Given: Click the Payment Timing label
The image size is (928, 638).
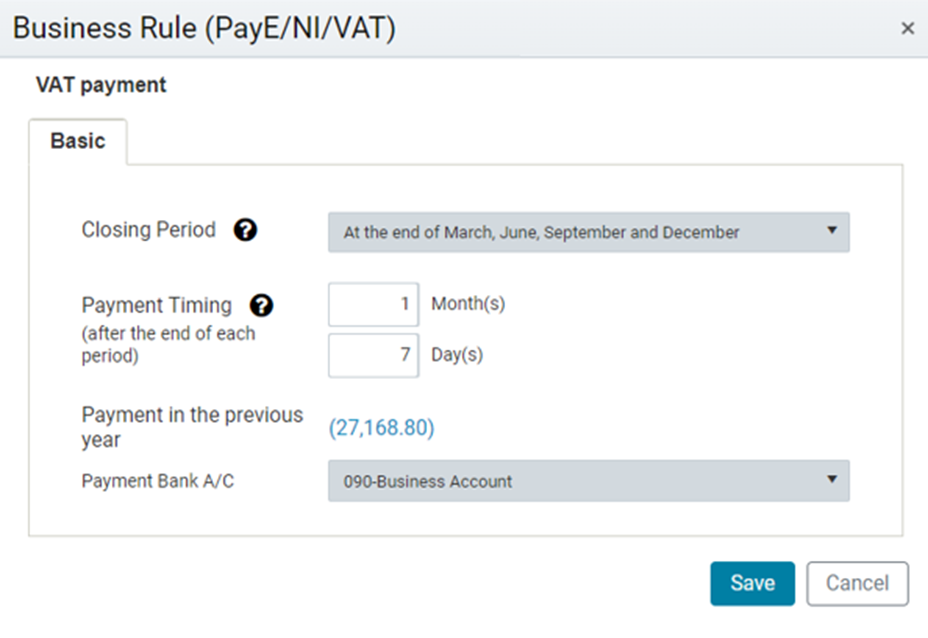Looking at the screenshot, I should 156,305.
